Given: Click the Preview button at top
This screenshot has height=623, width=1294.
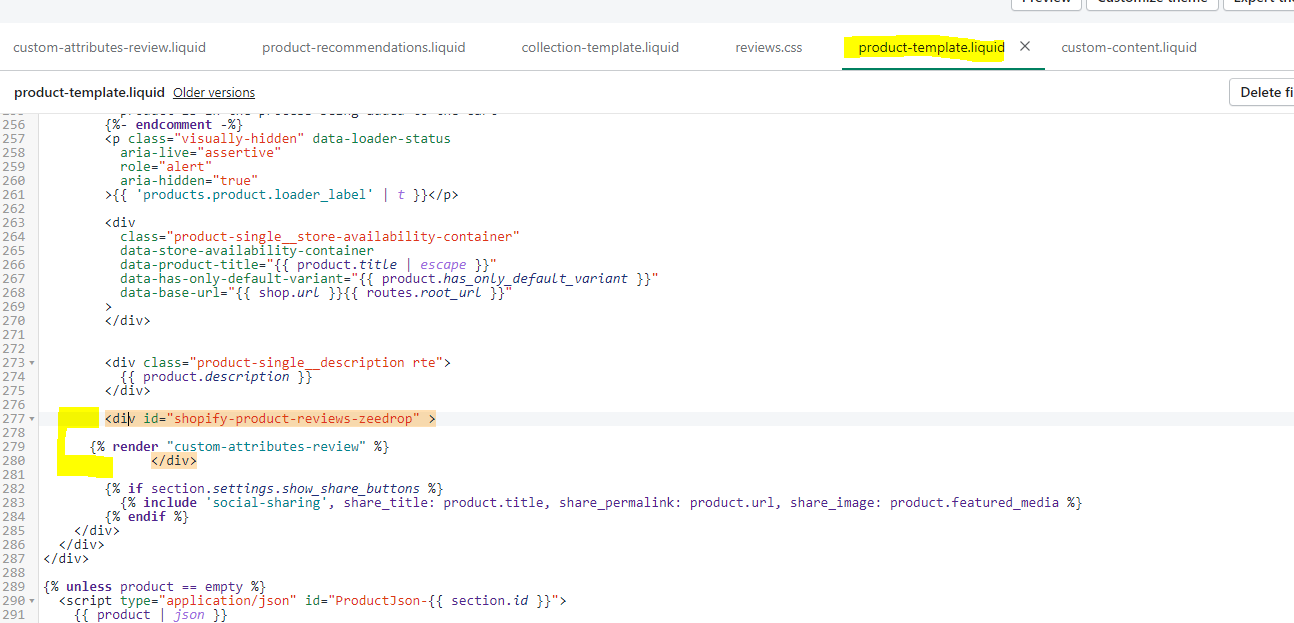Looking at the screenshot, I should tap(1046, 3).
